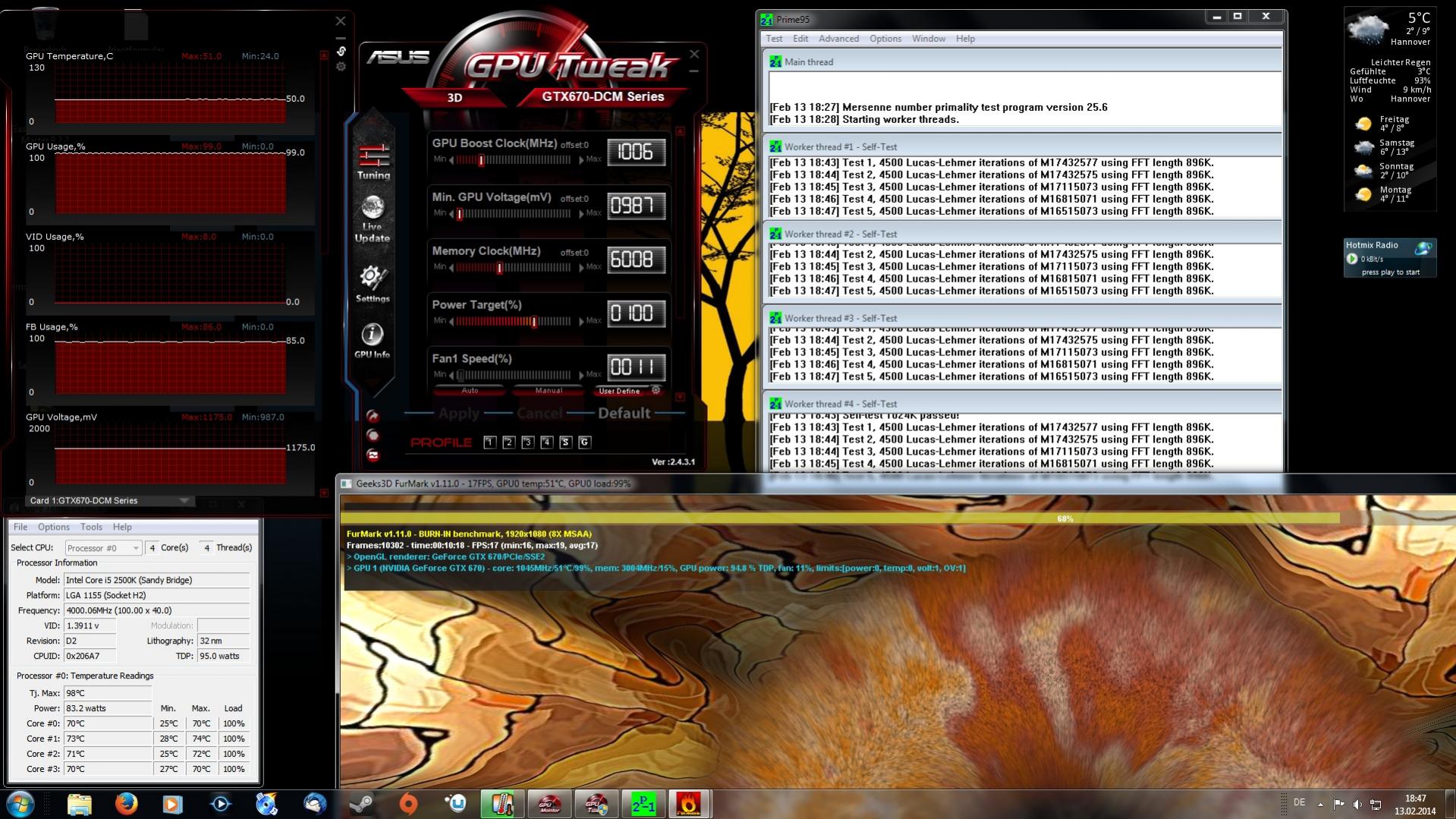Screen dimensions: 1456x819
Task: Decrease Power Target with left arrow
Action: click(x=451, y=321)
